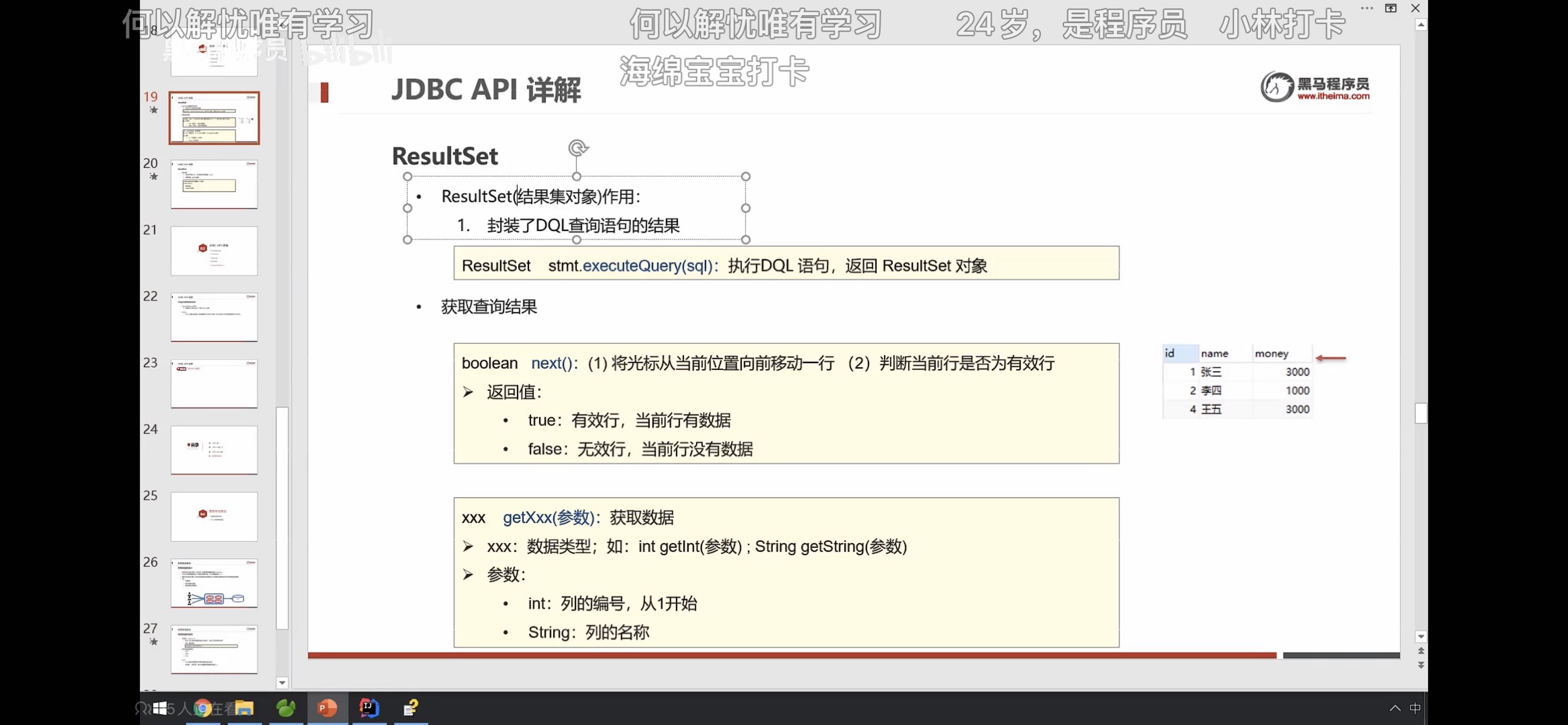
Task: Click the green app icon in taskbar
Action: [285, 708]
